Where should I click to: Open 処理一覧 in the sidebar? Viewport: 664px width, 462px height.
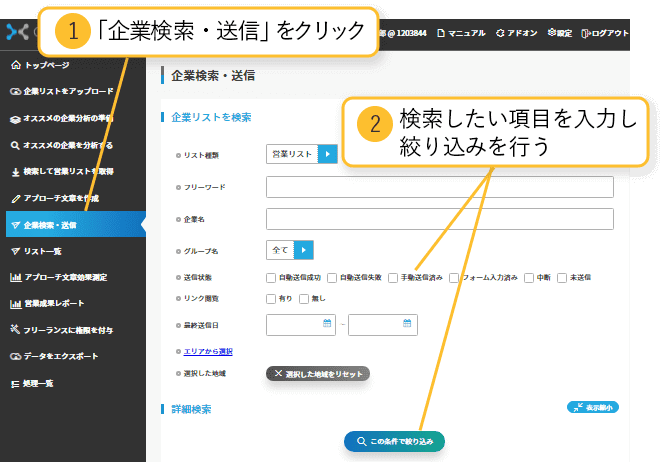[38, 384]
